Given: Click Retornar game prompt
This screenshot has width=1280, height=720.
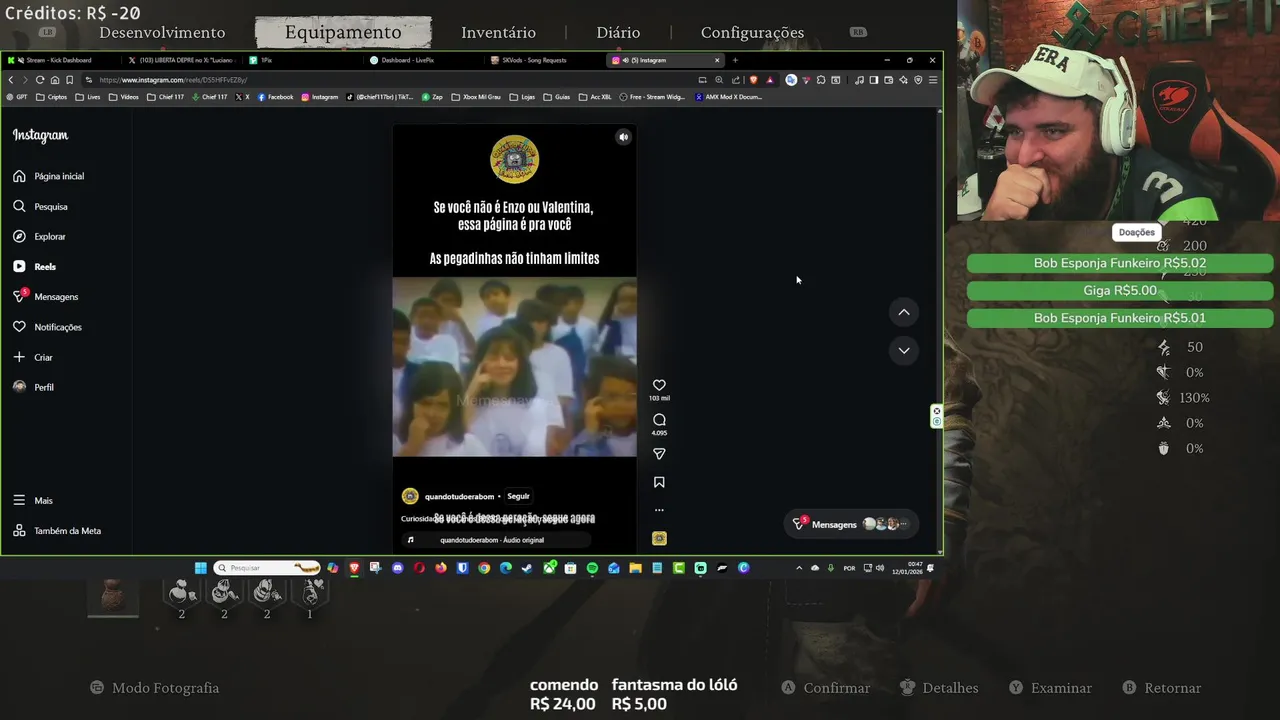Looking at the screenshot, I should click(x=1162, y=688).
